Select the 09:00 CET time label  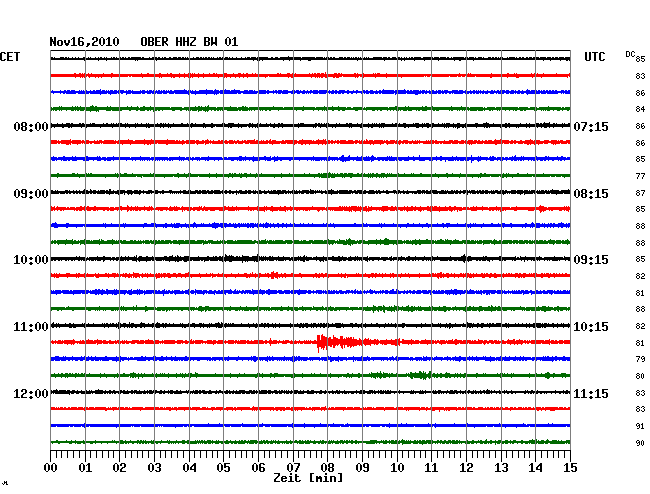pos(31,194)
